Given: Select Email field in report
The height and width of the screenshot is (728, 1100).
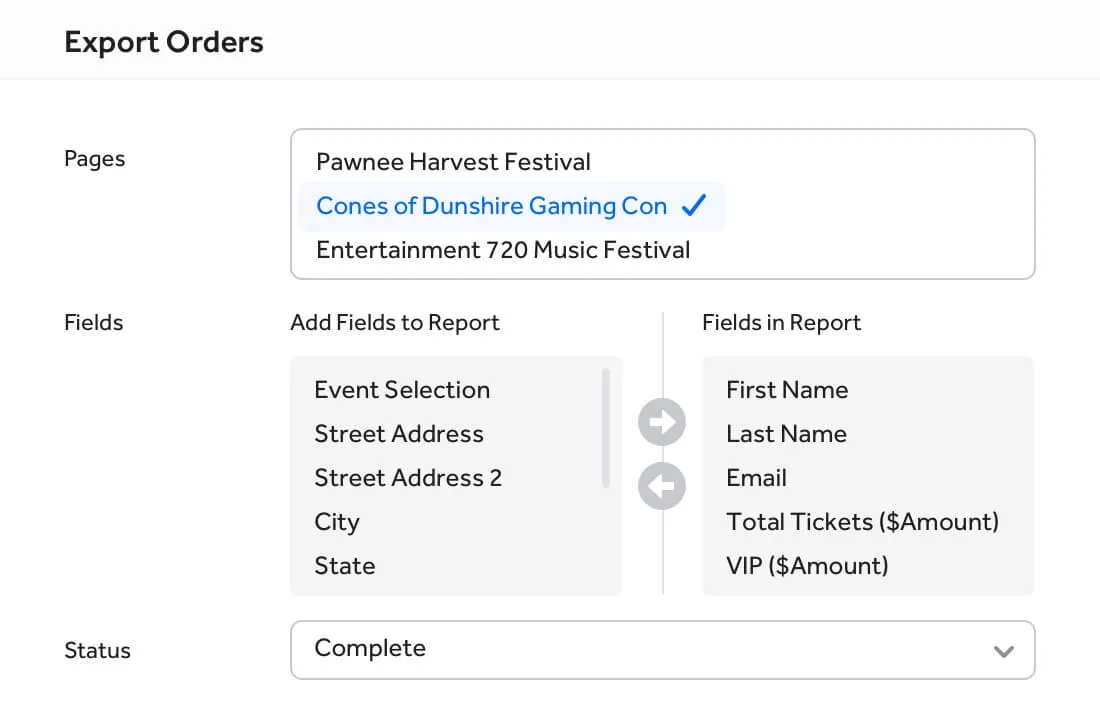Looking at the screenshot, I should 757,478.
